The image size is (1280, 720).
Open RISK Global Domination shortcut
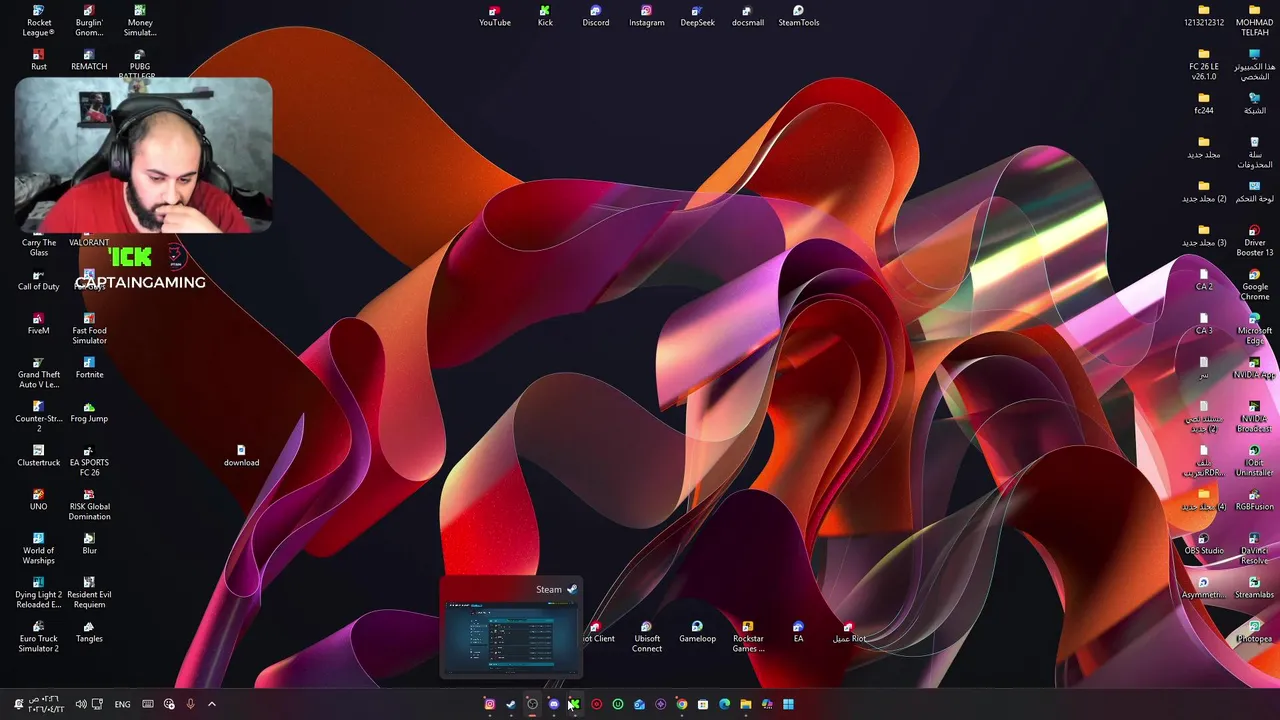point(89,504)
